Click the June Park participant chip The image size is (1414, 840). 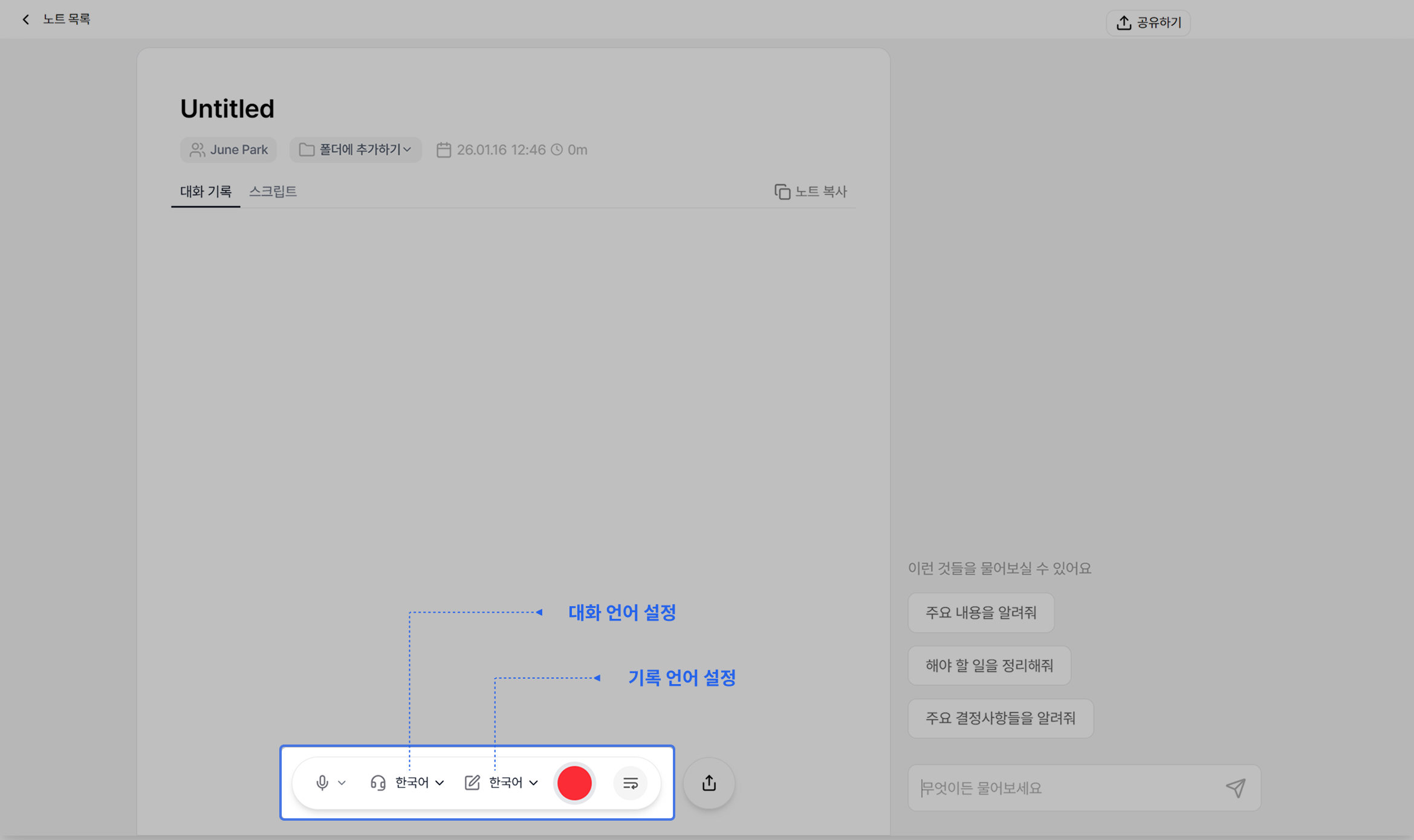pos(229,149)
